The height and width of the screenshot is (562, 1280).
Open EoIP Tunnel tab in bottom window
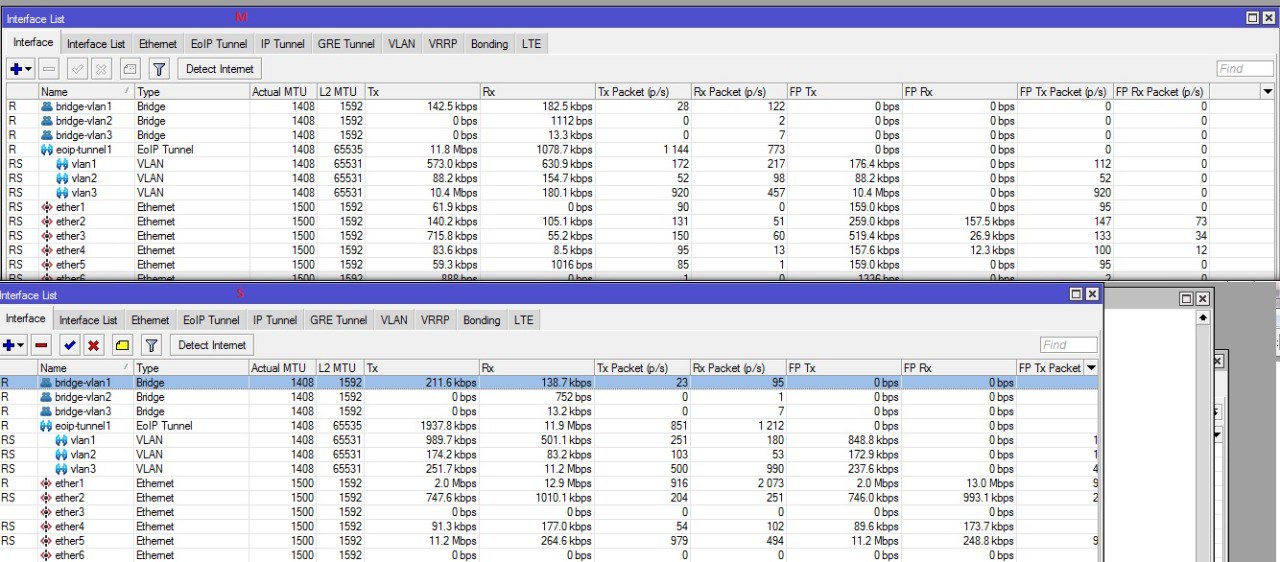211,320
